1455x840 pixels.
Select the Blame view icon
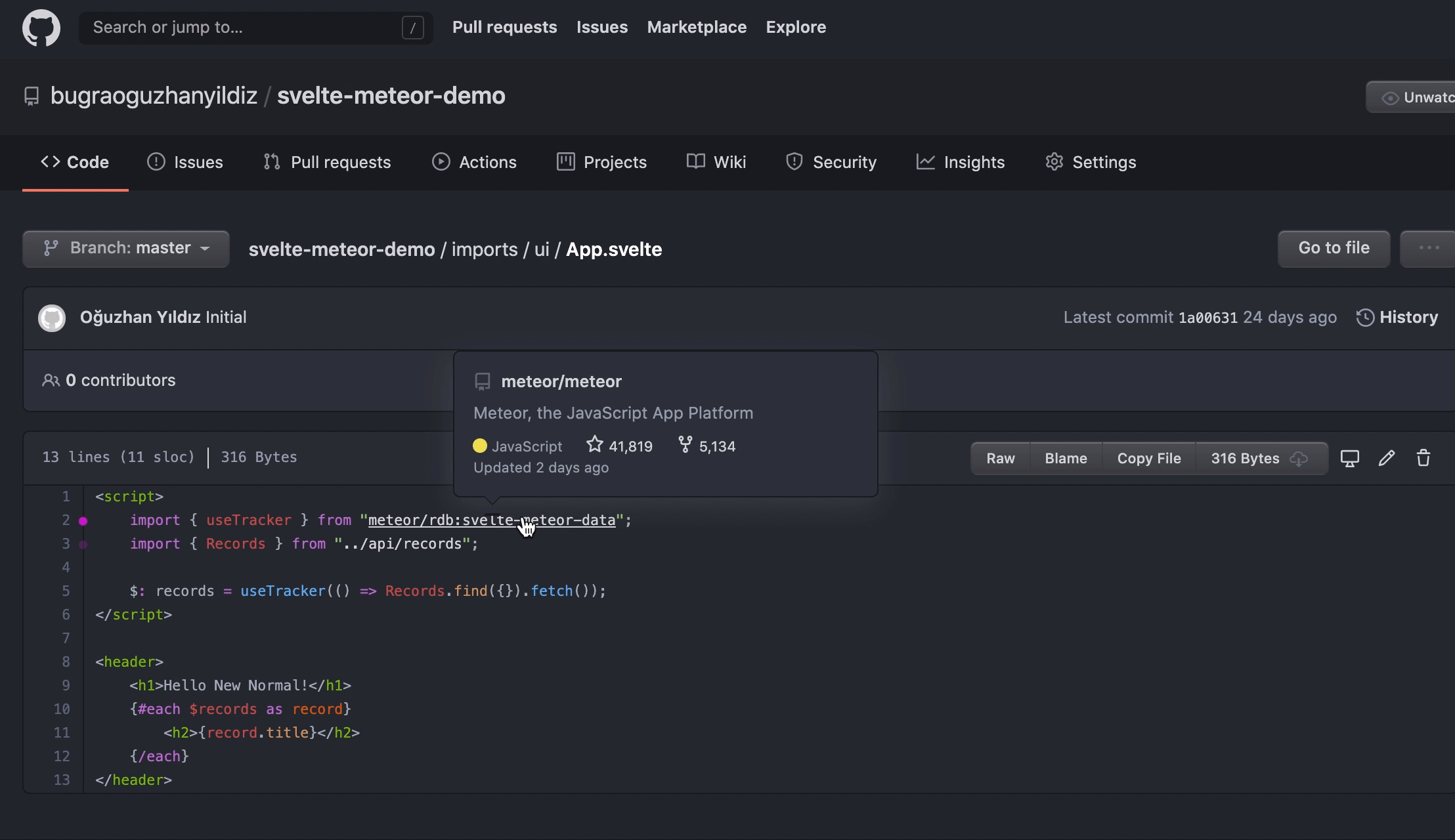(x=1065, y=457)
